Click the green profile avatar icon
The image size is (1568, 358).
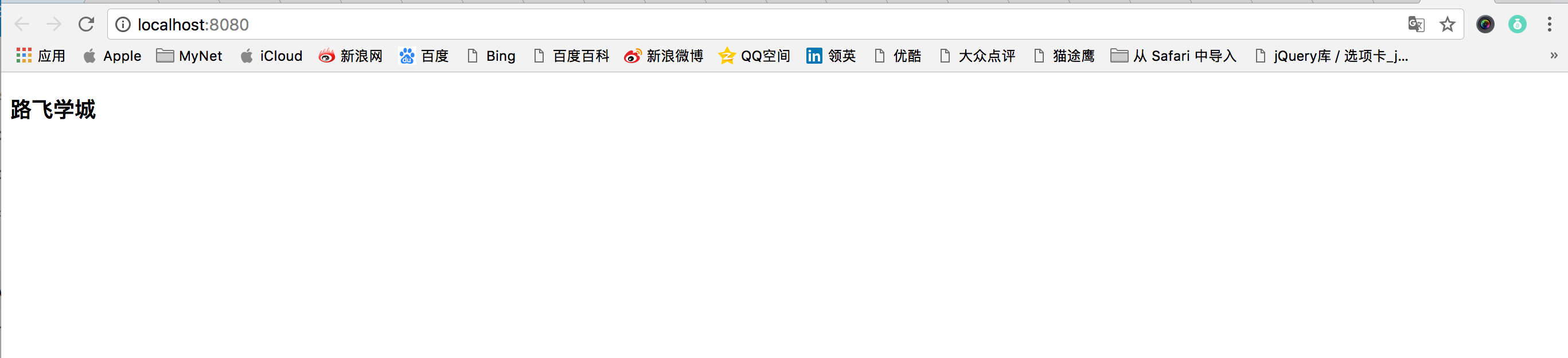click(x=1517, y=24)
